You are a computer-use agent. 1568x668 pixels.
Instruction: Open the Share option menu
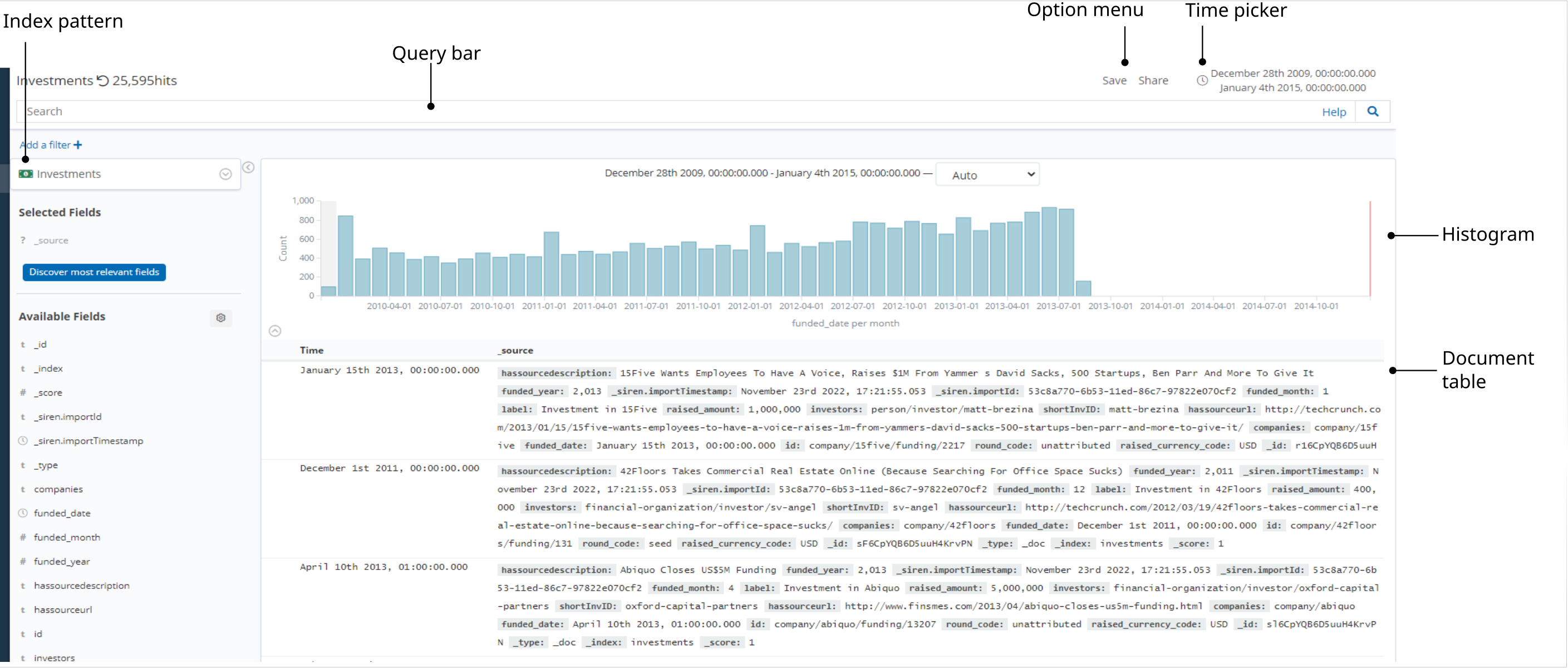(x=1153, y=80)
